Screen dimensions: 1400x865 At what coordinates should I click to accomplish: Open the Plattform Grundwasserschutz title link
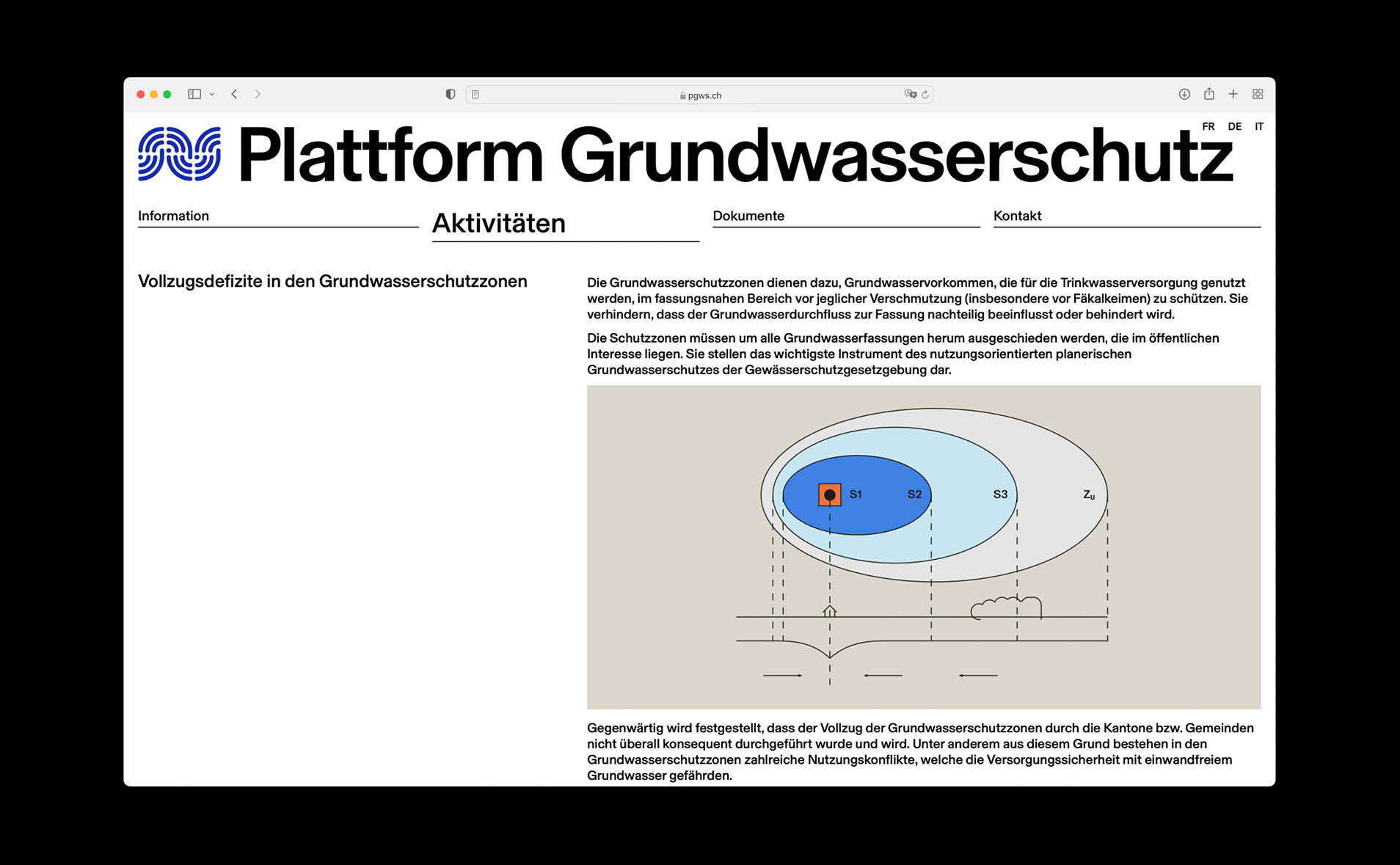736,155
